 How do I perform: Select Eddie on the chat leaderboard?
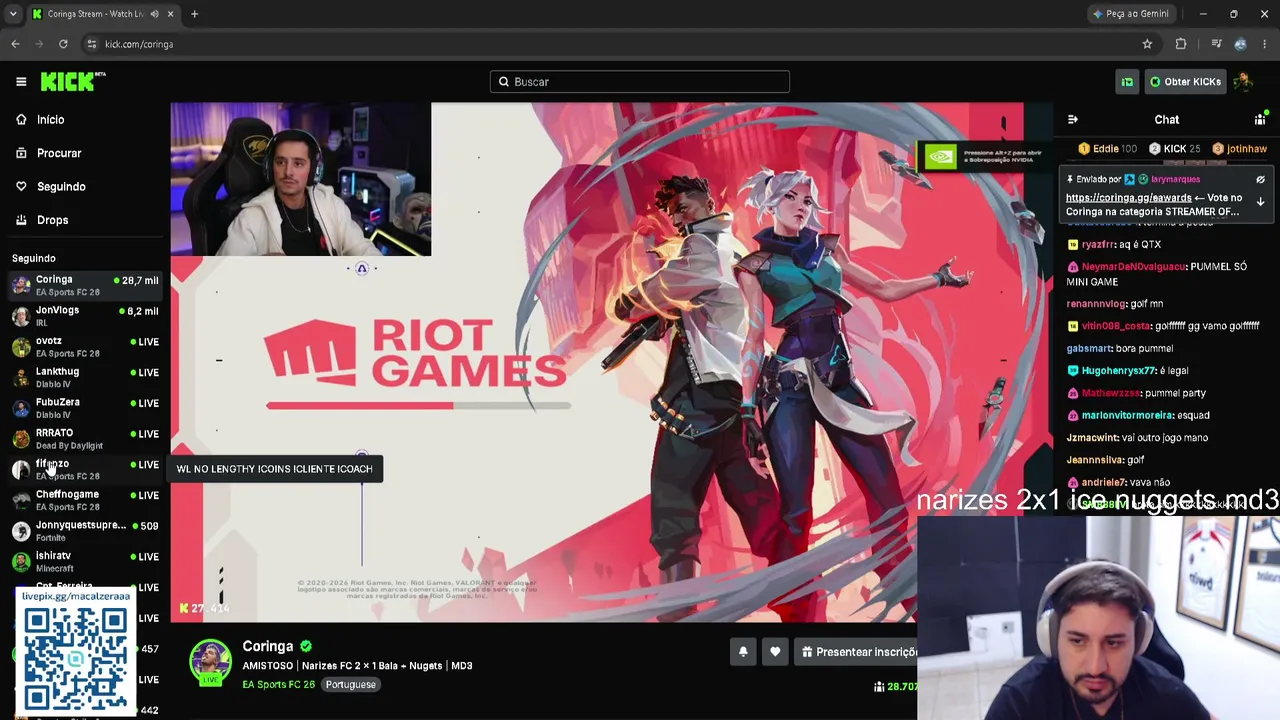point(1107,149)
